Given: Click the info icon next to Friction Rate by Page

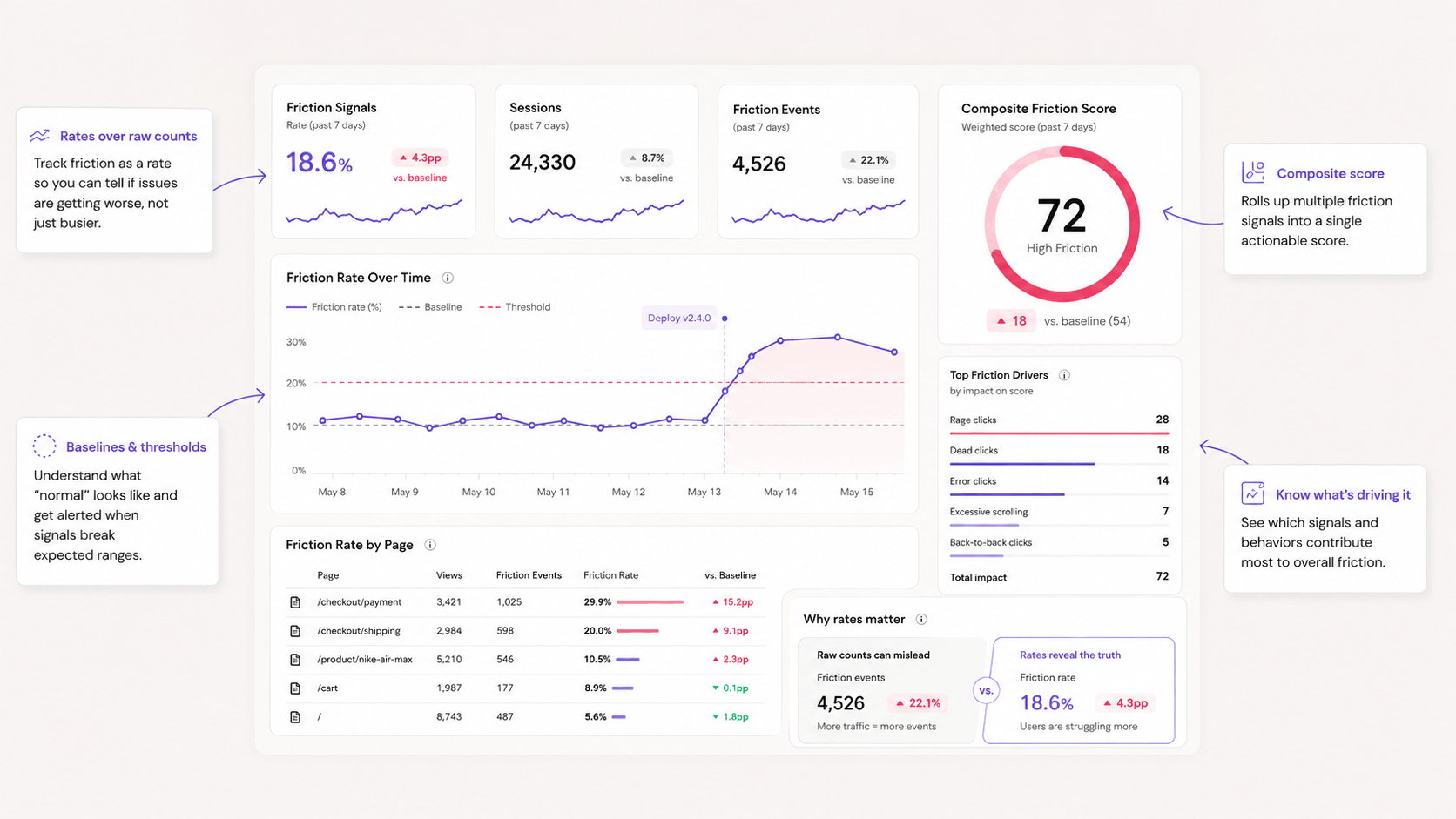Looking at the screenshot, I should 430,545.
